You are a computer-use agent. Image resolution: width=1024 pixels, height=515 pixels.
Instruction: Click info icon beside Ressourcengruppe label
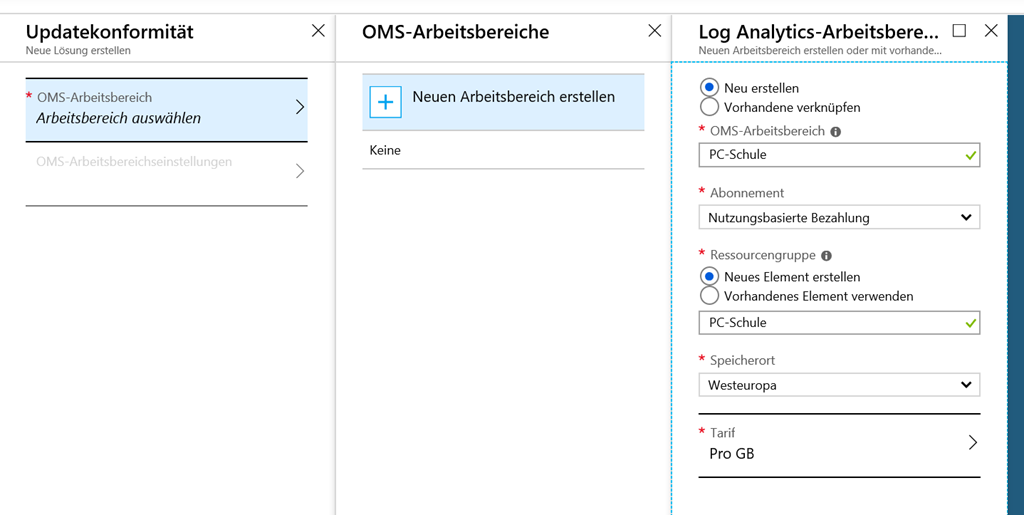pos(827,256)
